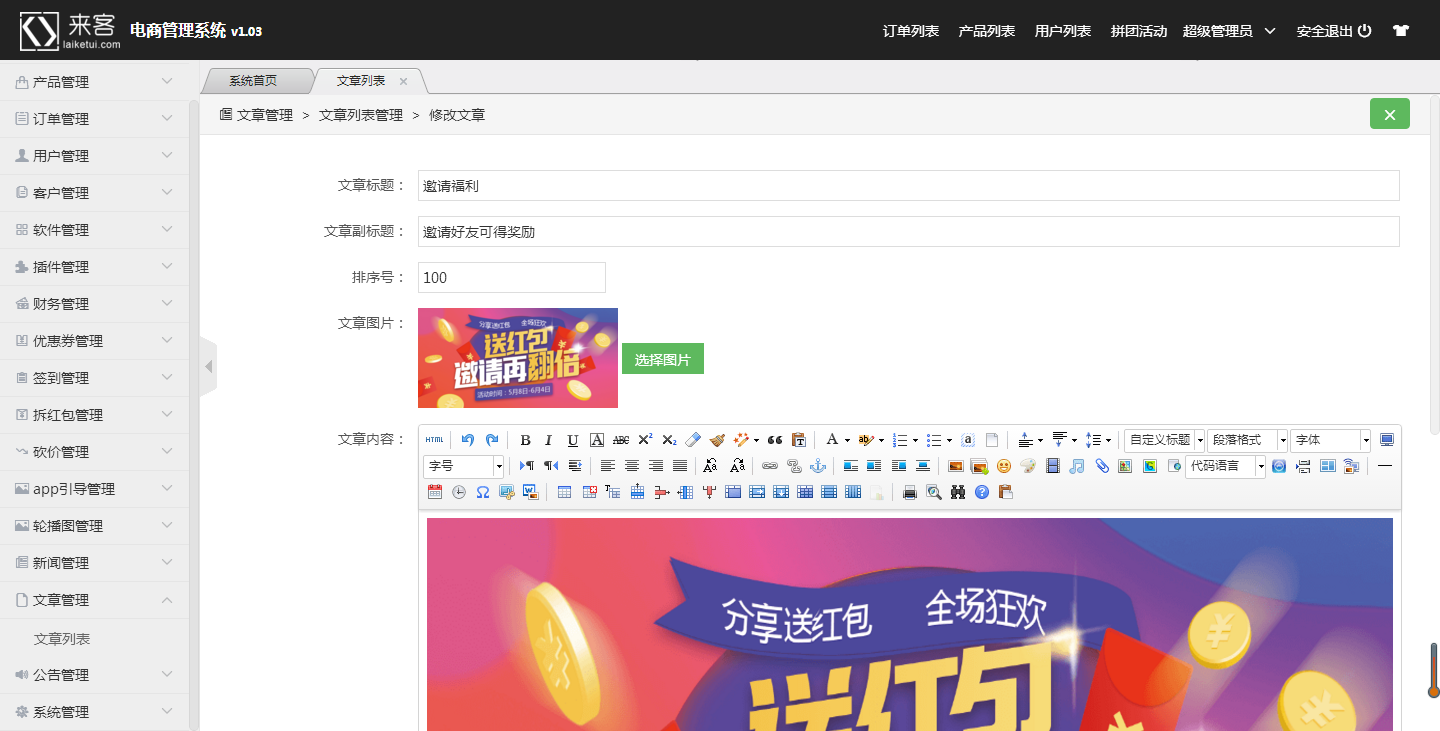Click the eraser remove-format icon
This screenshot has height=731, width=1440.
tap(693, 440)
